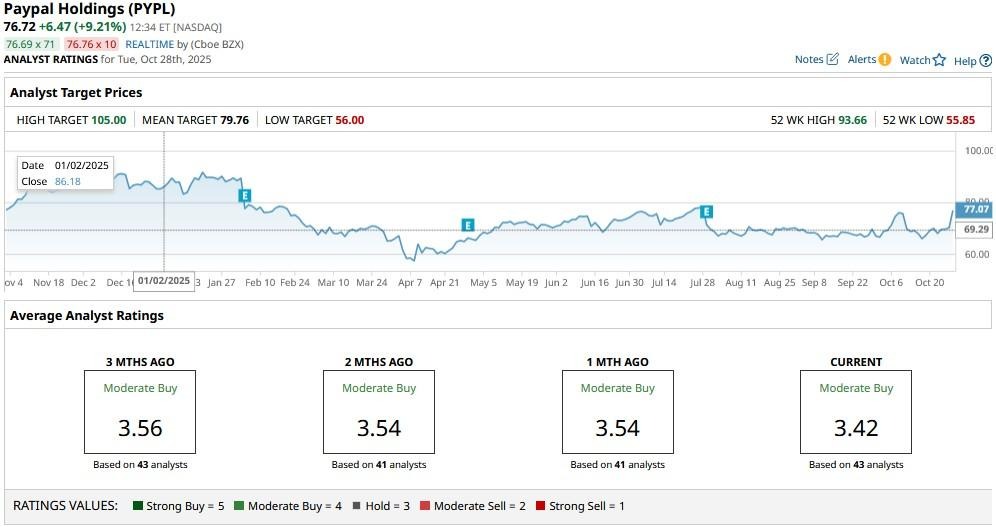Click the 1 MTH AGO rating box
The image size is (996, 527).
point(617,411)
